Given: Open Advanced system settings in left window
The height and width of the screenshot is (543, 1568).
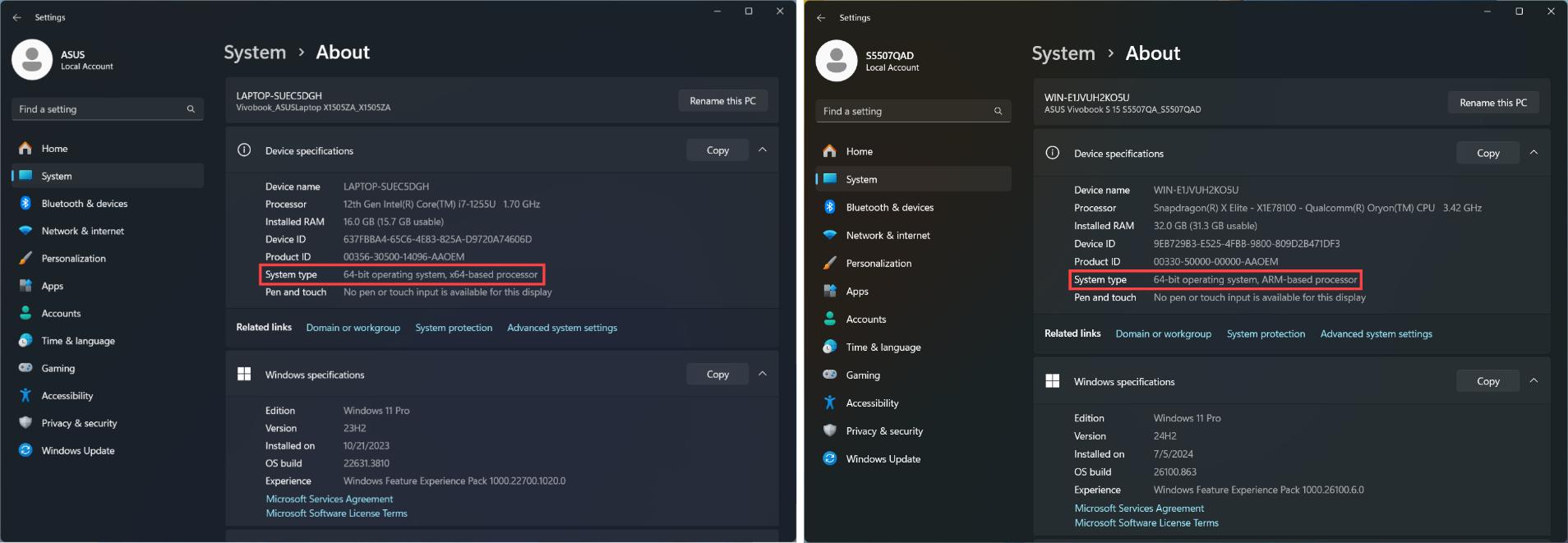Looking at the screenshot, I should coord(562,328).
